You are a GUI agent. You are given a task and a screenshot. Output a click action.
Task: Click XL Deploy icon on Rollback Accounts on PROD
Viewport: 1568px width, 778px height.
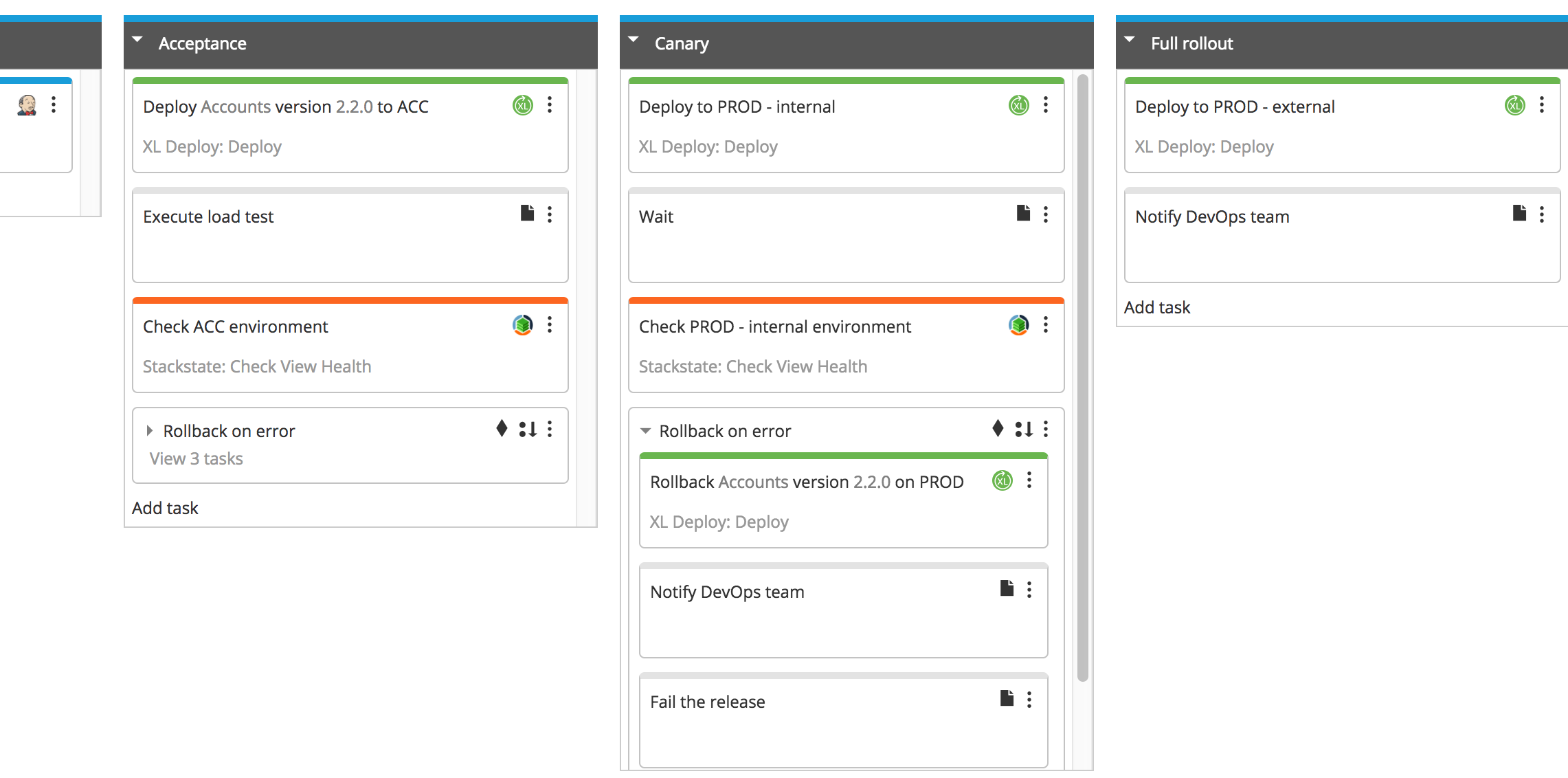click(x=1003, y=480)
